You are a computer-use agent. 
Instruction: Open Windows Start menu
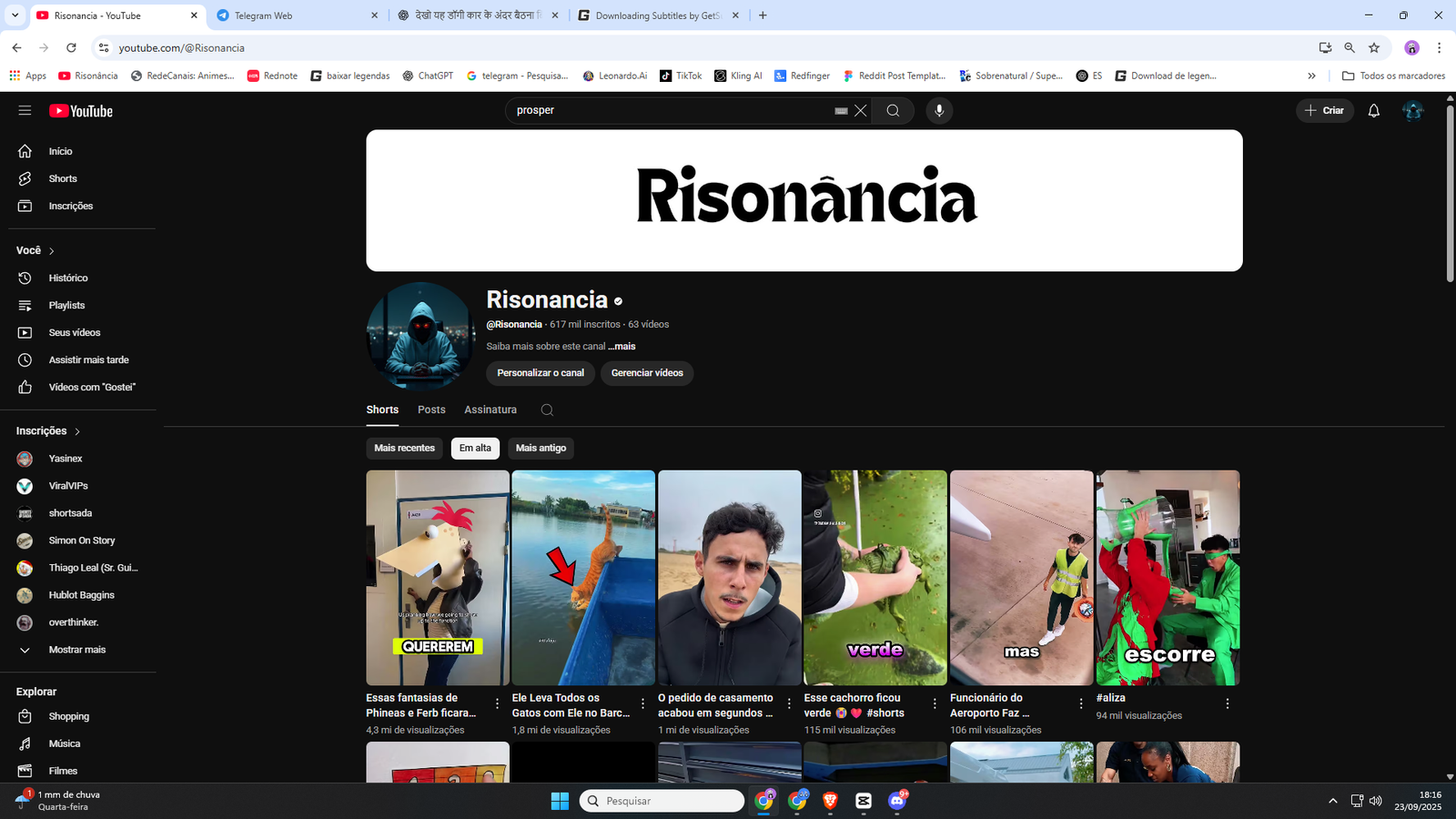[x=560, y=801]
